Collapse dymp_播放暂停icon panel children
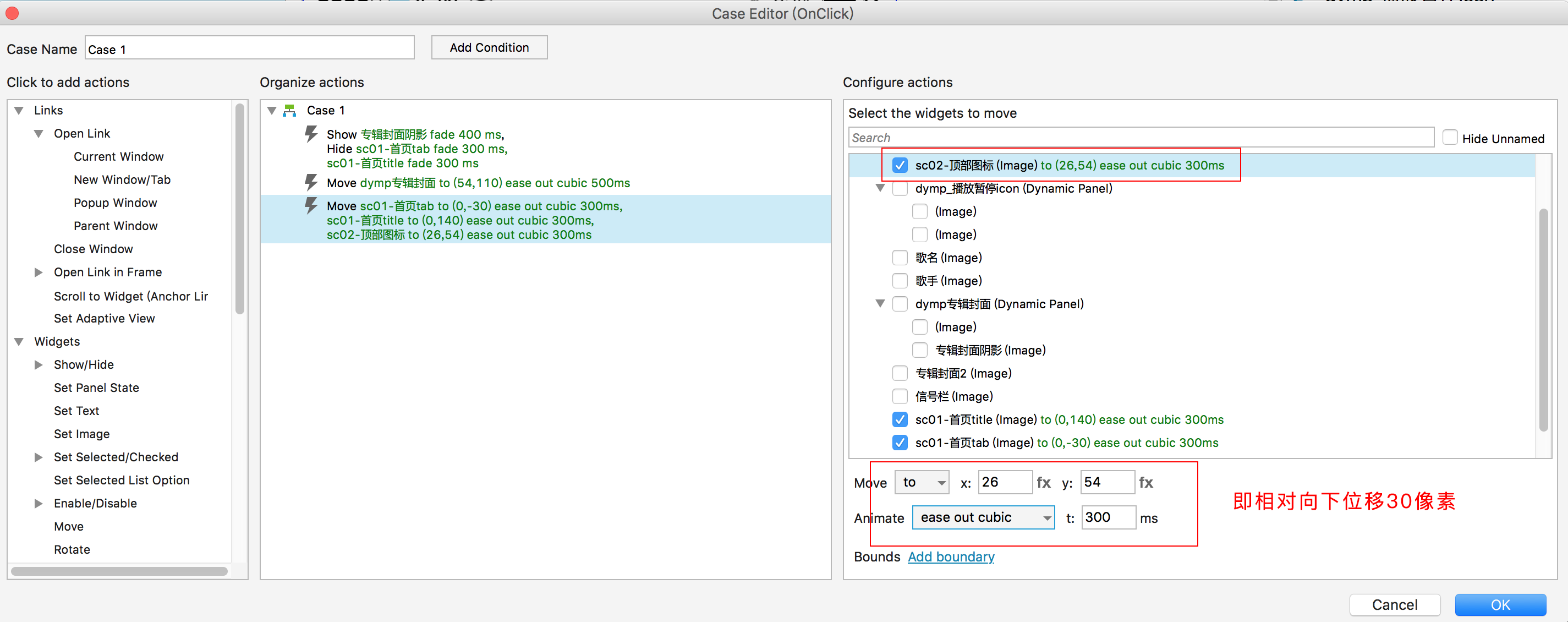 pyautogui.click(x=880, y=188)
